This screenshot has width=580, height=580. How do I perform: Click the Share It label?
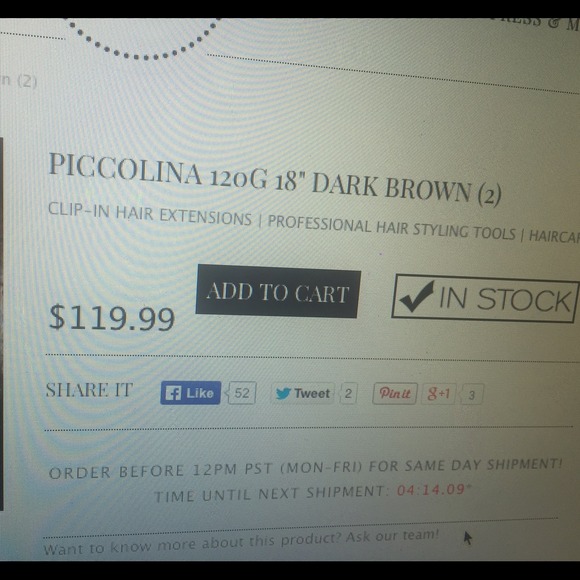(x=89, y=390)
